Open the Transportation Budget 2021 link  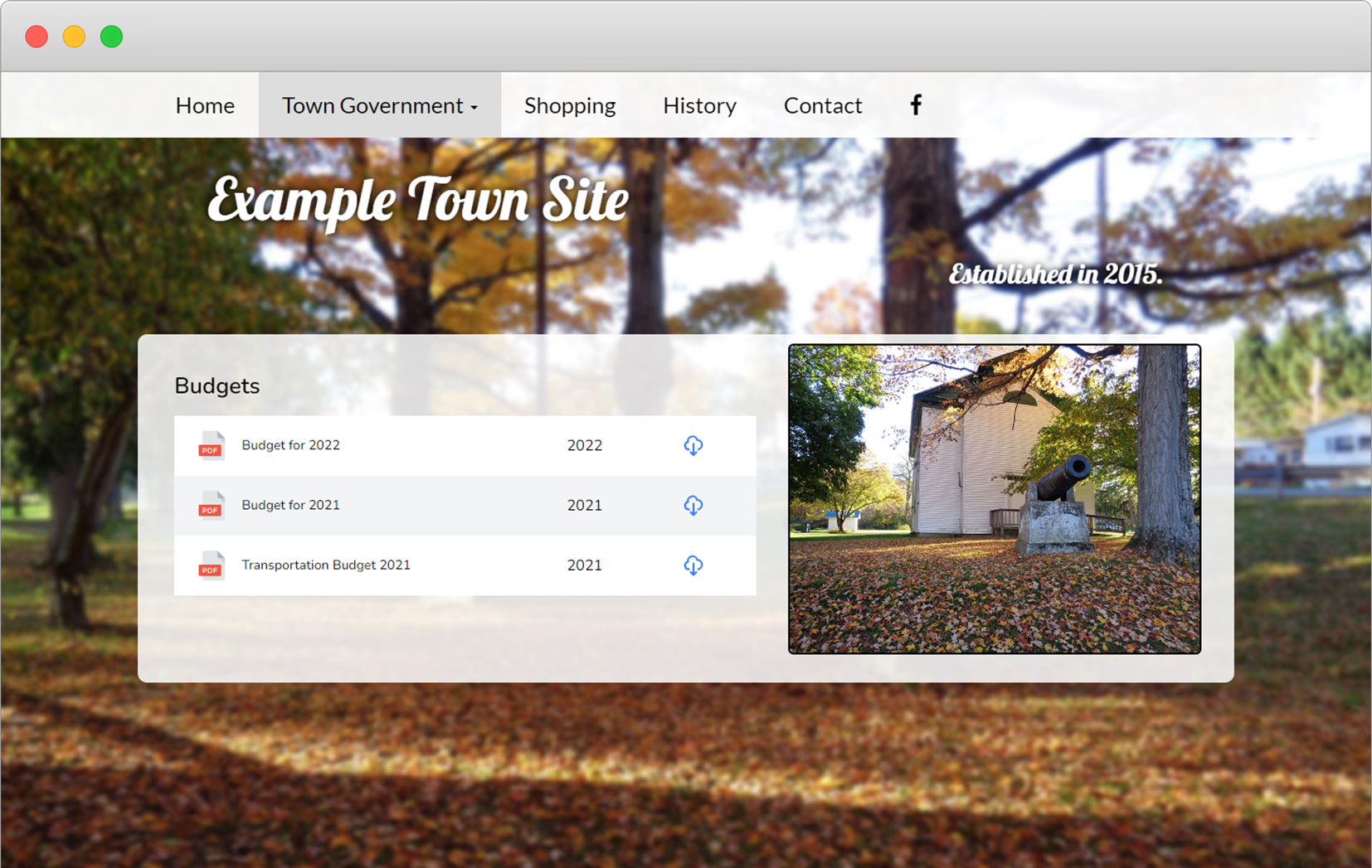pyautogui.click(x=325, y=565)
